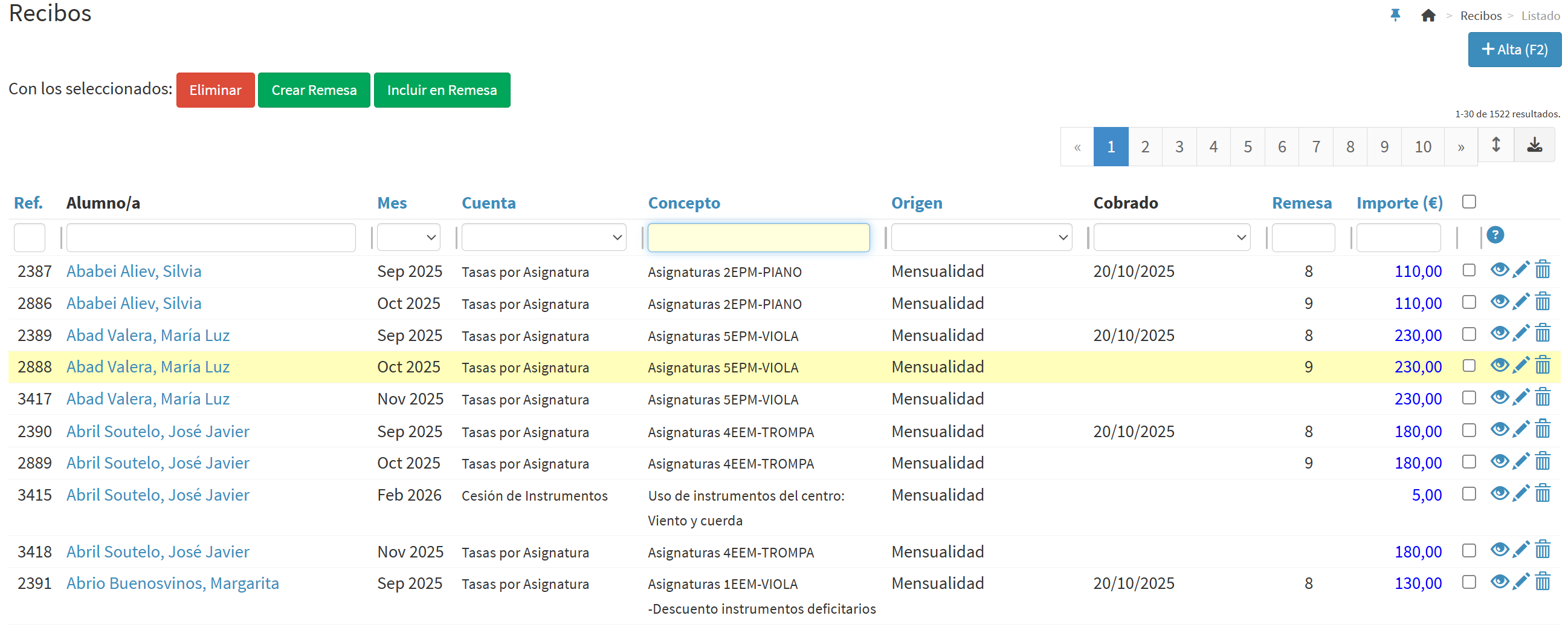
Task: Open amount 5,00 of receipt 3415
Action: coord(1426,495)
